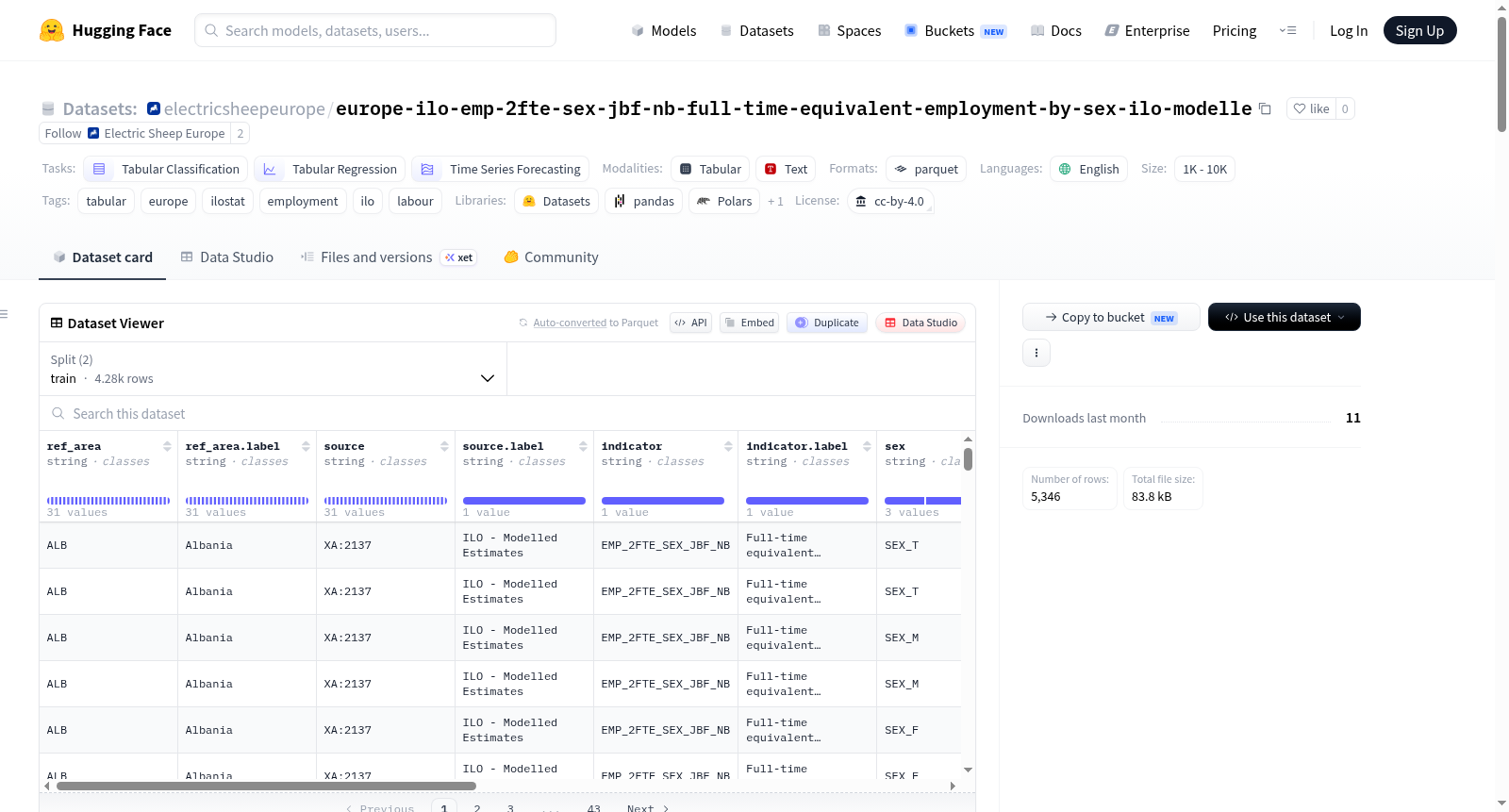Click the main search models, datasets, users field
1509x812 pixels.
pyautogui.click(x=375, y=30)
